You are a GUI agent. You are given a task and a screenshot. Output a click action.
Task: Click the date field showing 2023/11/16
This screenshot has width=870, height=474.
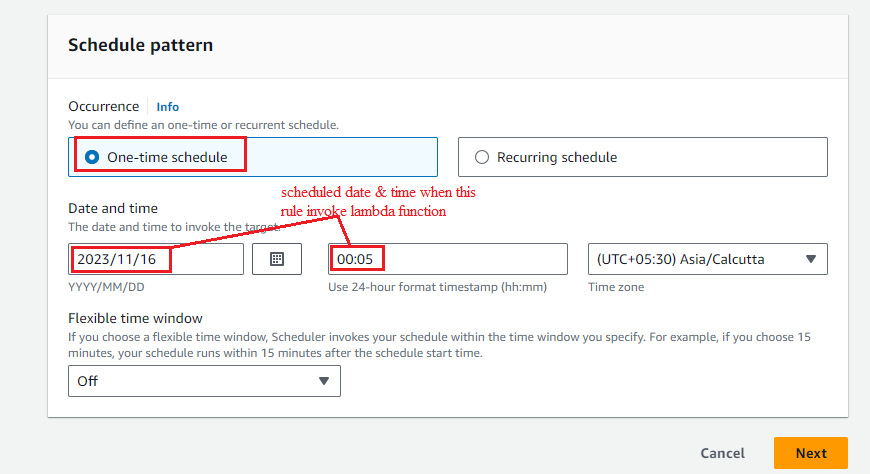156,259
